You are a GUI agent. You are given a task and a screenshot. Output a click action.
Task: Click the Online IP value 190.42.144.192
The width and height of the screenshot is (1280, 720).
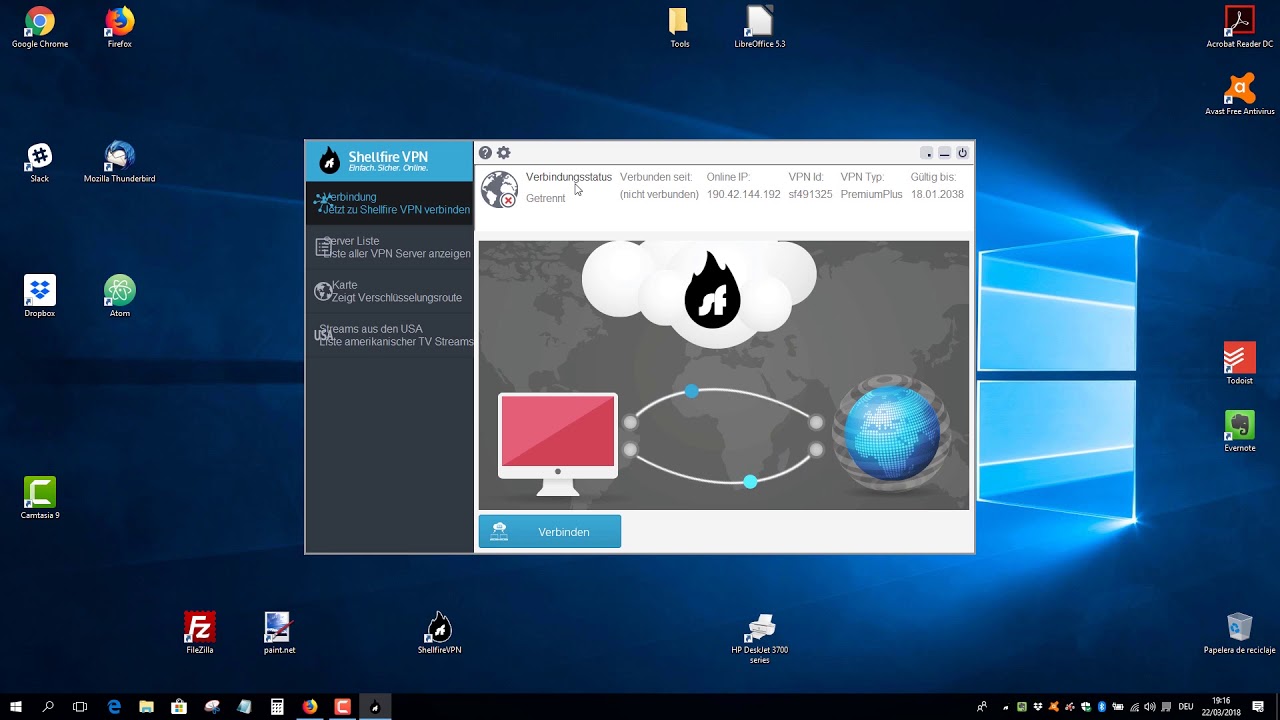(x=743, y=194)
